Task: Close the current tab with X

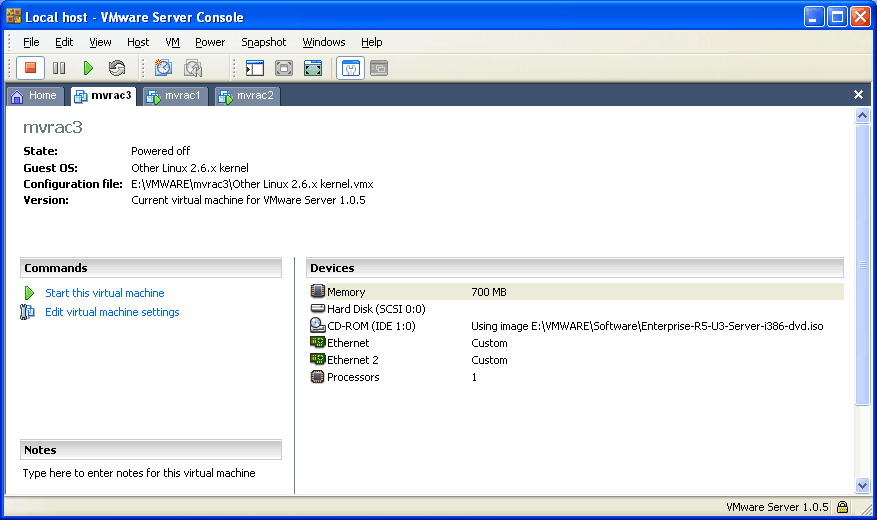Action: click(858, 95)
